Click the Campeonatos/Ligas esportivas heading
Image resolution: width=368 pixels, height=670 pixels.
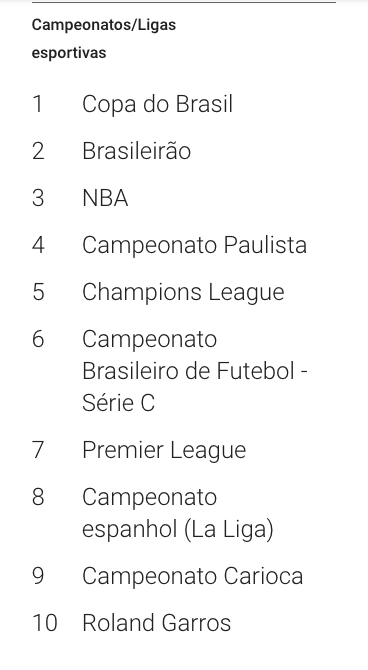[104, 39]
